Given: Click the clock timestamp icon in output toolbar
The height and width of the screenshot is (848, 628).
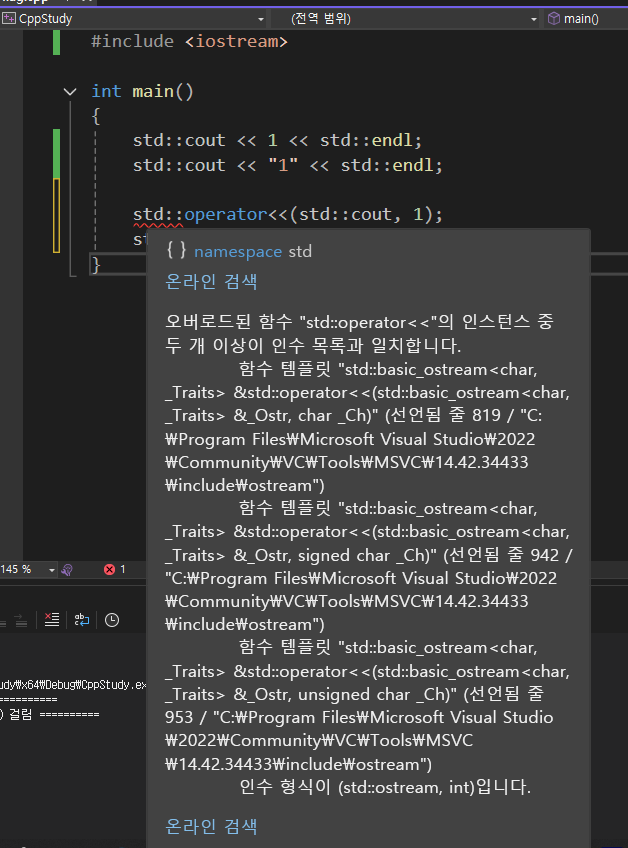Looking at the screenshot, I should pos(112,620).
